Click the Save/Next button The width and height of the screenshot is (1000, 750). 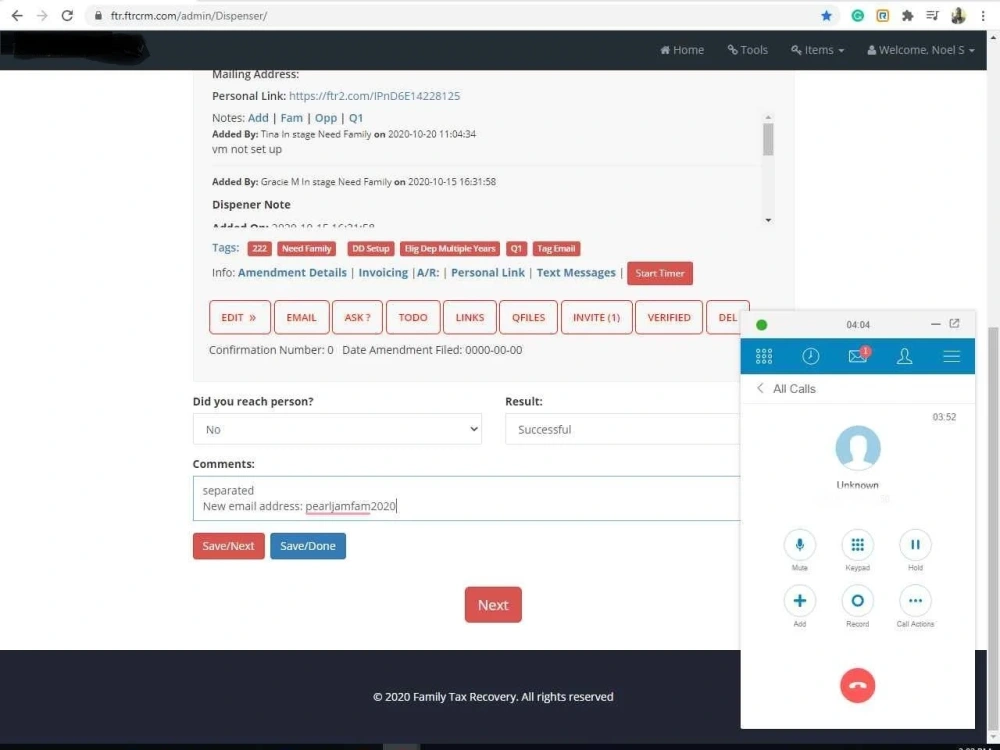tap(228, 546)
